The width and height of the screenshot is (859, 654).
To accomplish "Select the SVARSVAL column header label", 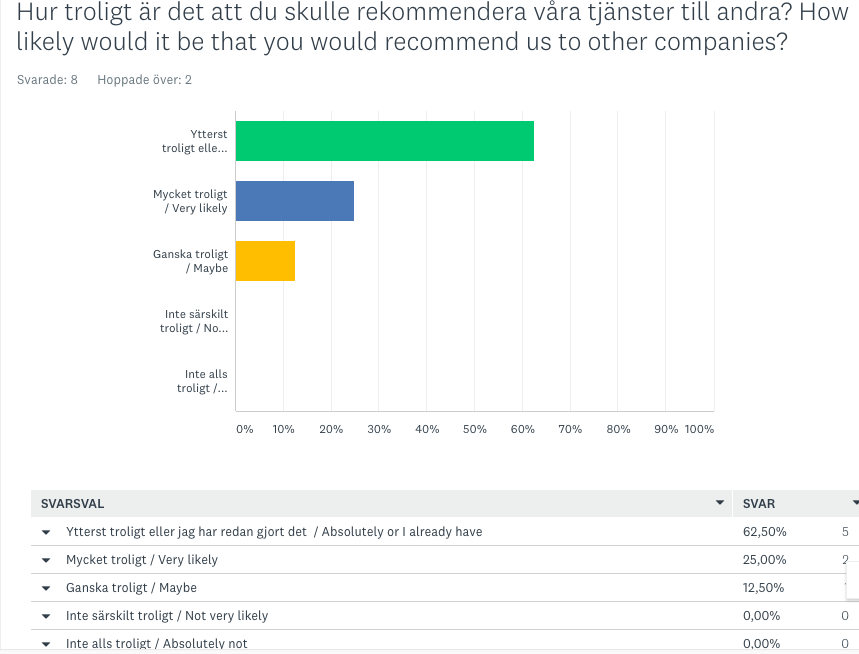I will [72, 504].
